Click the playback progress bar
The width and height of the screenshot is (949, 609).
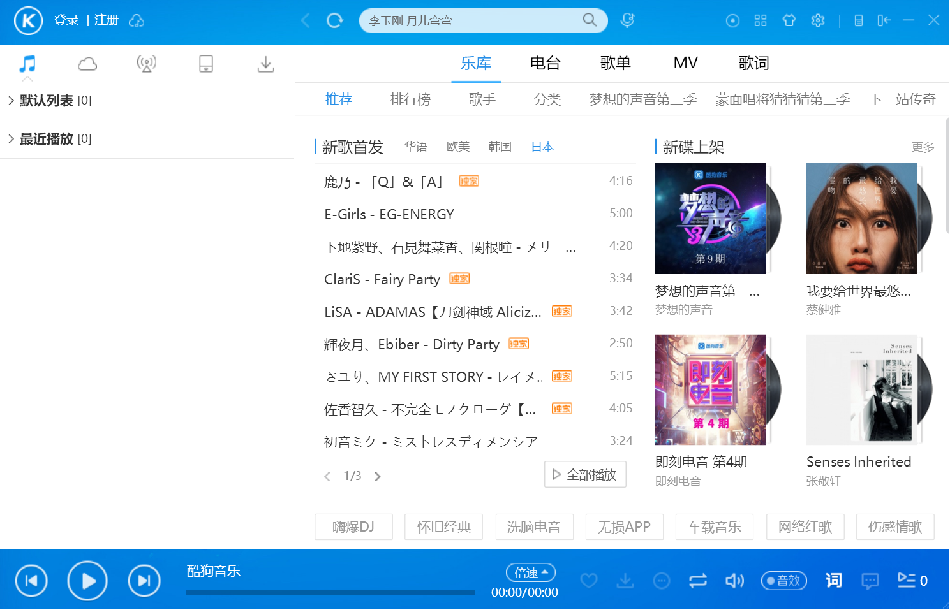tap(330, 593)
